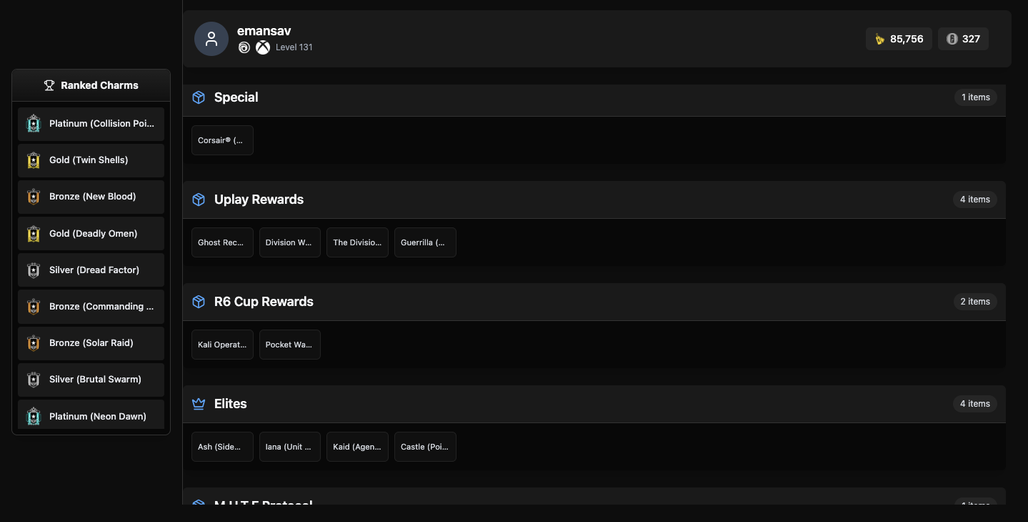Select the Silver (Dread Factor) charm
This screenshot has height=522, width=1028.
pos(91,270)
